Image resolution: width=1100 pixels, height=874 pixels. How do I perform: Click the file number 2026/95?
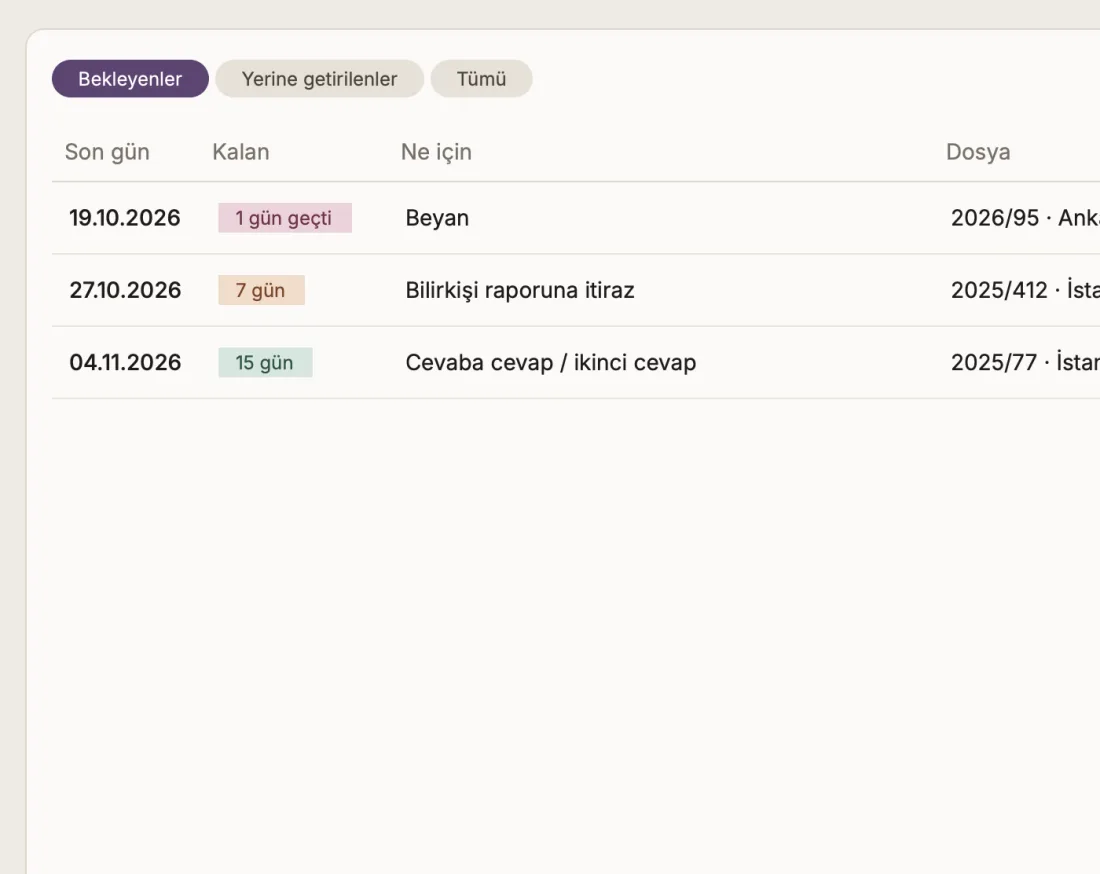point(995,217)
